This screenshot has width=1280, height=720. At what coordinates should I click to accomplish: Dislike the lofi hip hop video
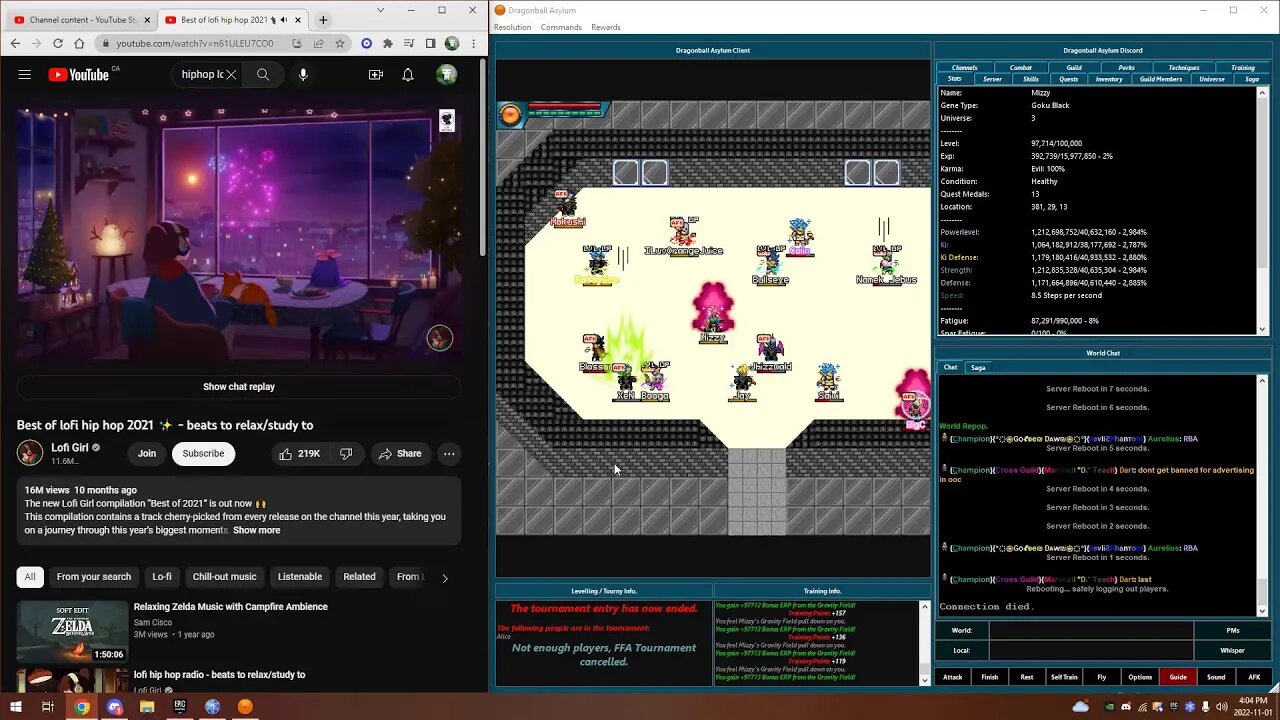tap(346, 454)
